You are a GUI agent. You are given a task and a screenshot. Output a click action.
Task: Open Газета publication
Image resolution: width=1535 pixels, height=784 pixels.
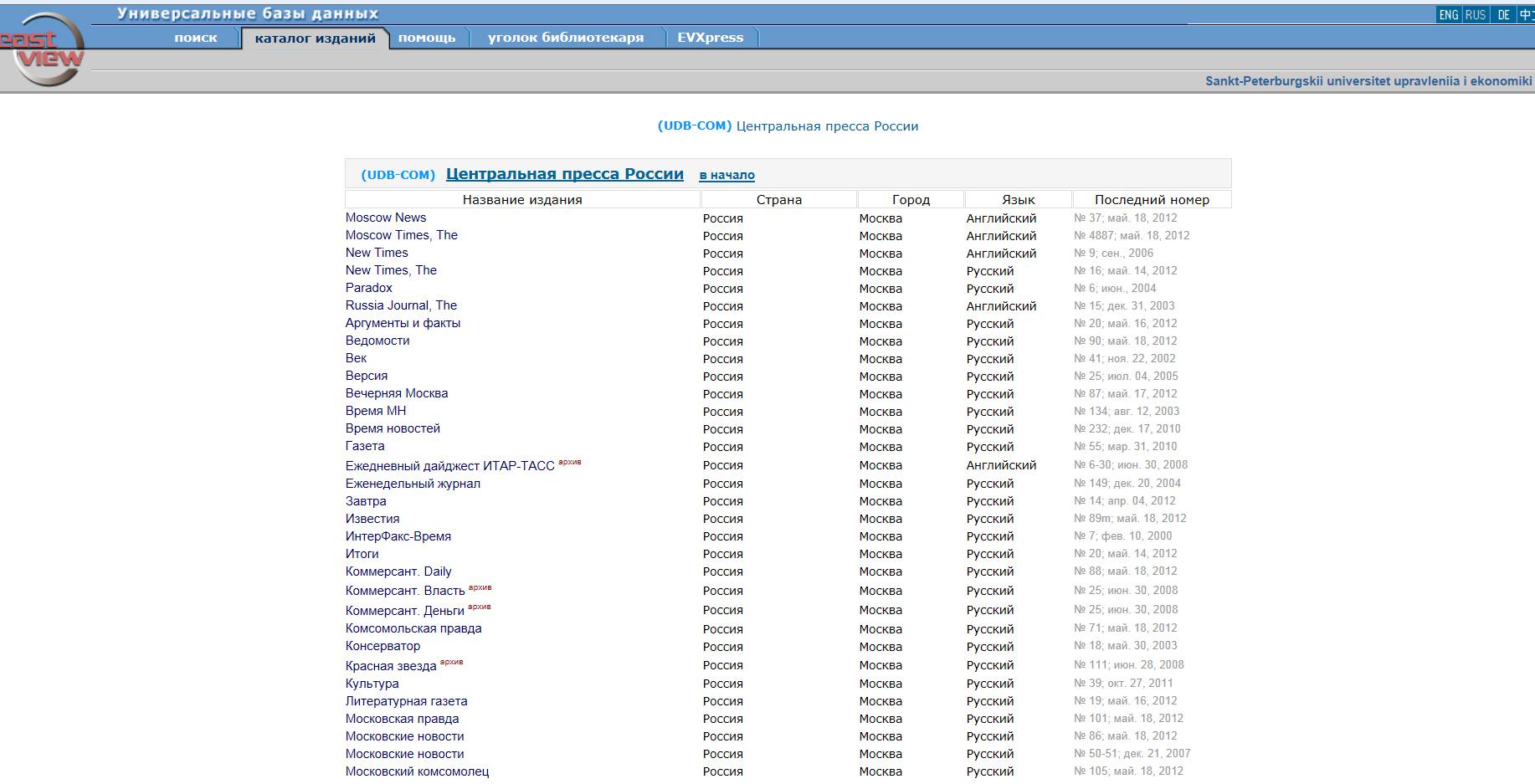[x=365, y=446]
